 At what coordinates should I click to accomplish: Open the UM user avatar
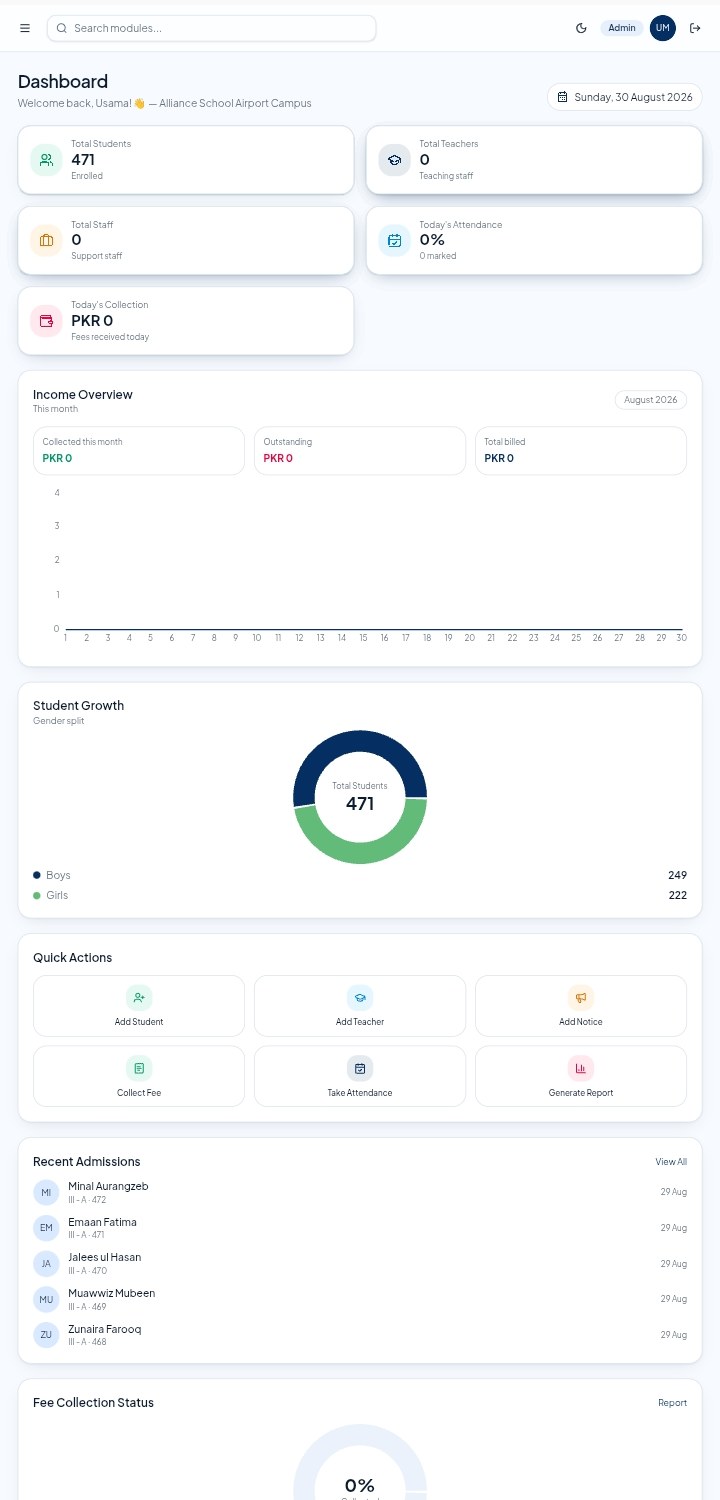(663, 28)
